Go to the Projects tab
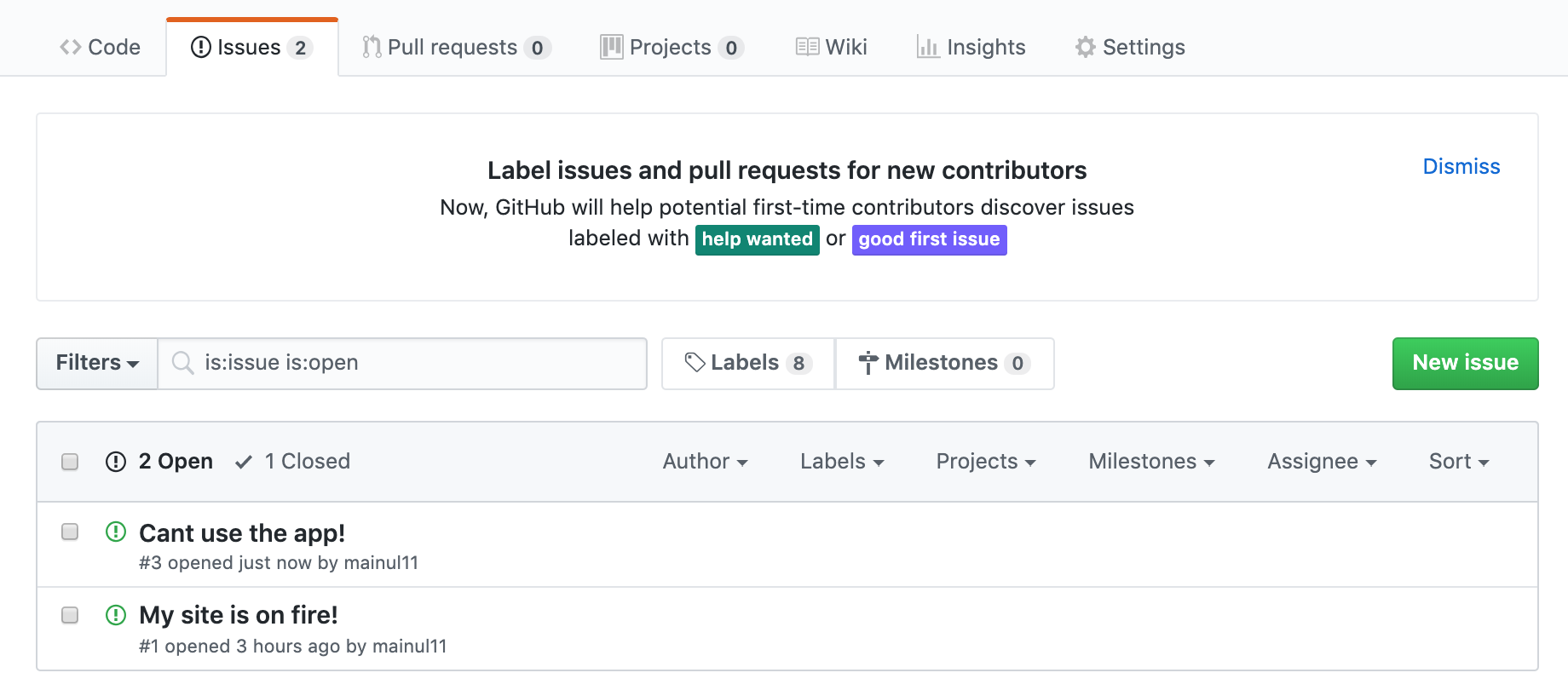 672,47
